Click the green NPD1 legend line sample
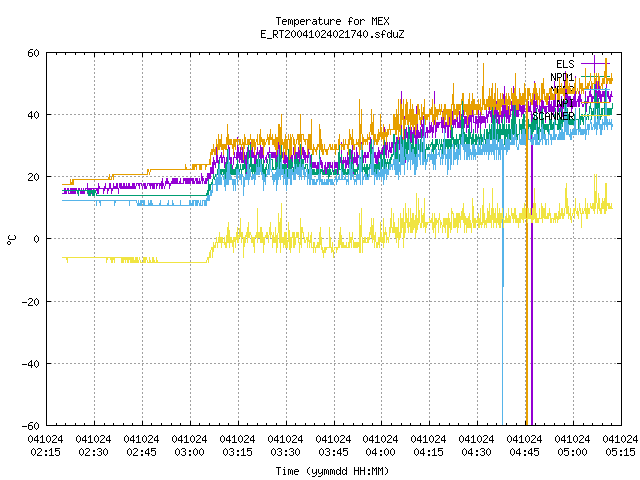Screen dimensions: 640x480 595,77
